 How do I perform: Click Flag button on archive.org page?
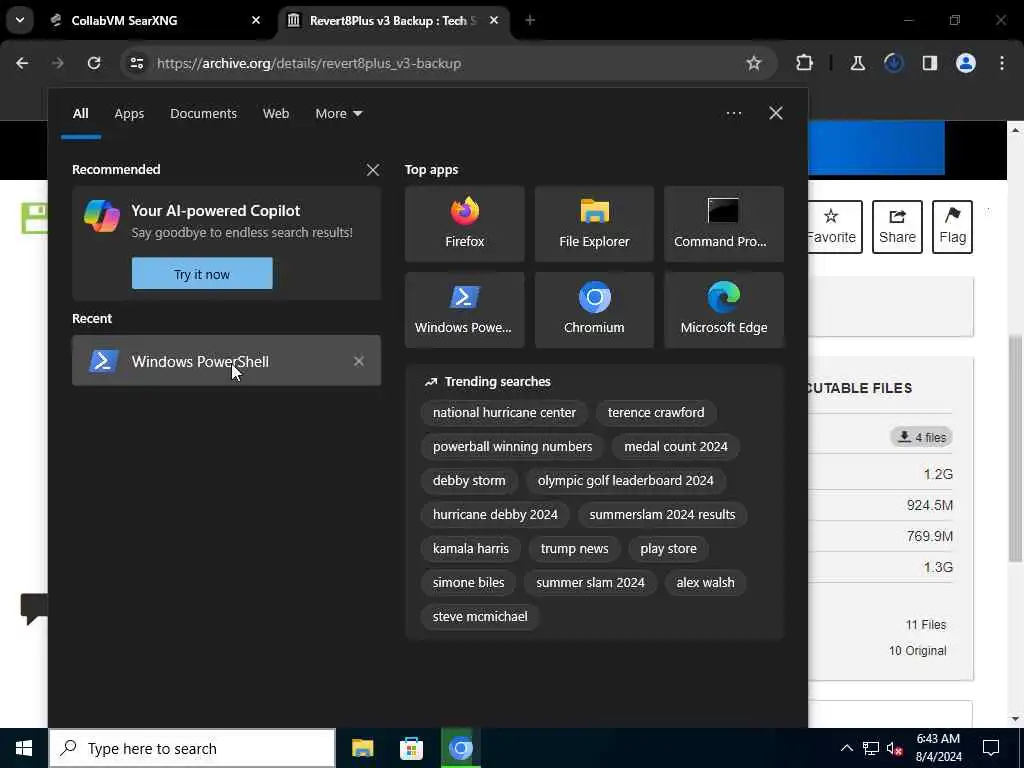pos(952,227)
